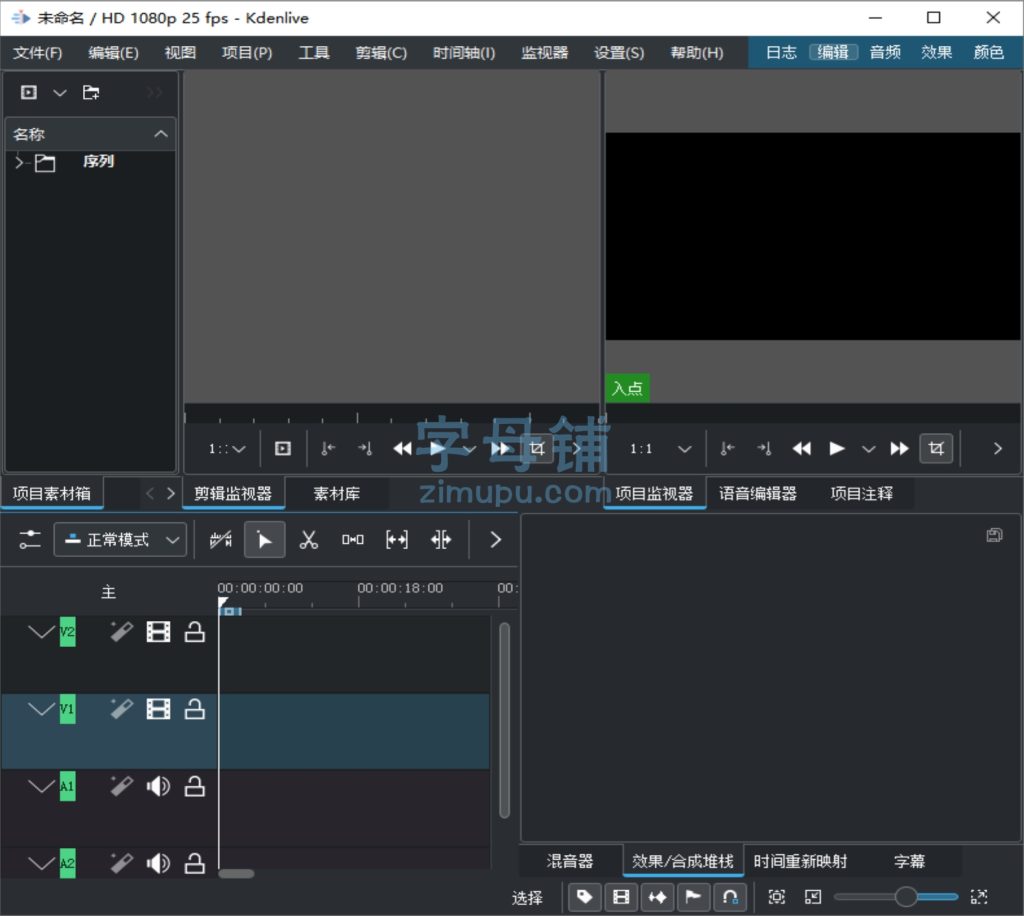Open the 时间轴(I) menu

[x=464, y=53]
